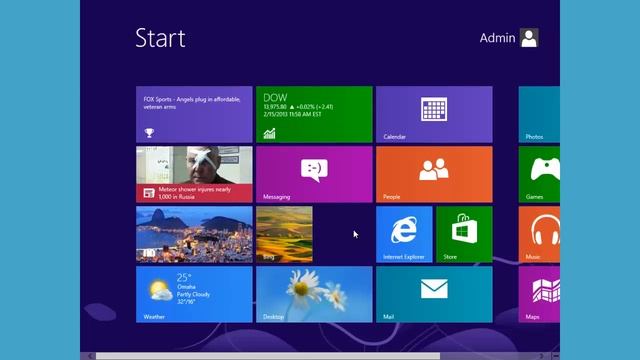Viewport: 640px width, 360px height.
Task: Click the Admin user name
Action: coord(497,38)
